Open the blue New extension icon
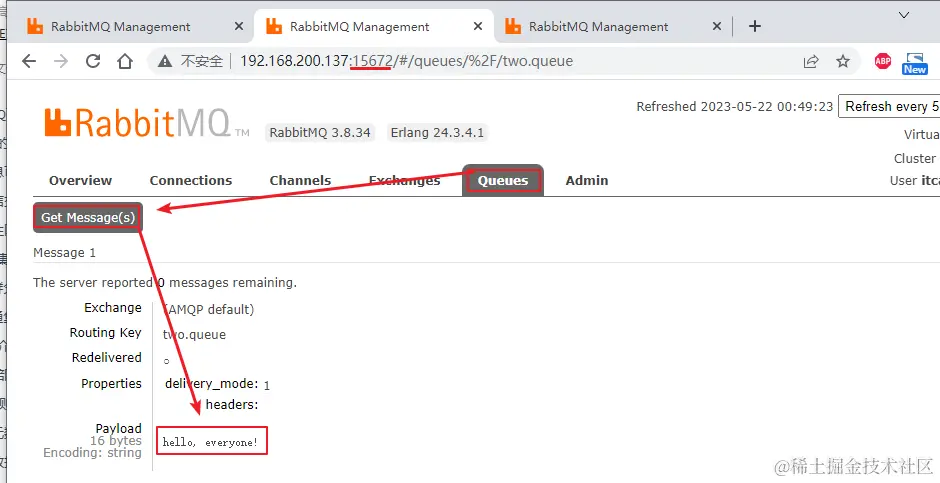This screenshot has height=483, width=940. [915, 63]
